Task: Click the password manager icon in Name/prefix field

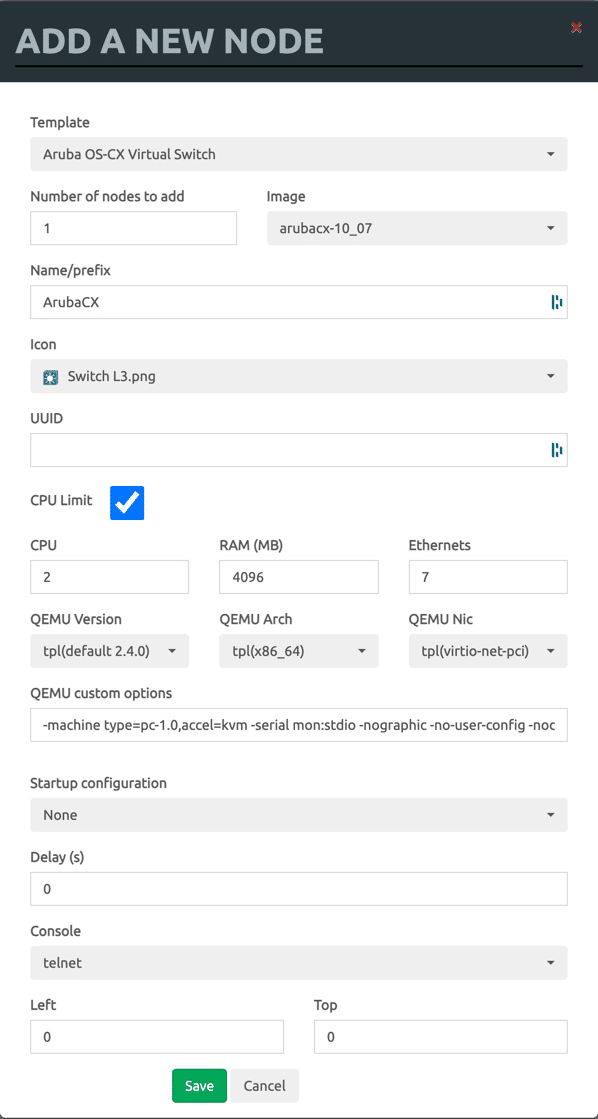Action: (x=556, y=303)
